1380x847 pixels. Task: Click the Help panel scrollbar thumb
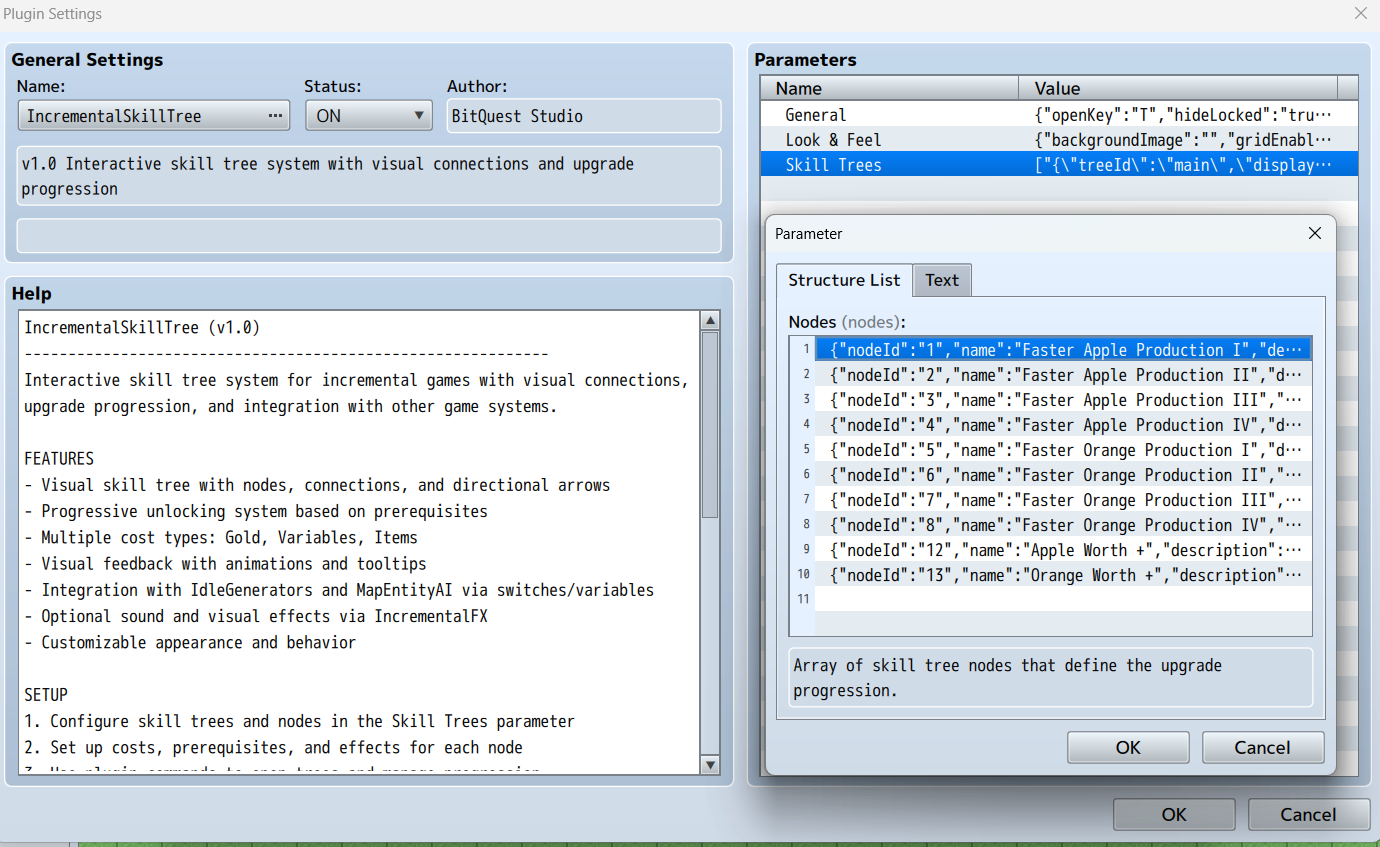tap(710, 424)
